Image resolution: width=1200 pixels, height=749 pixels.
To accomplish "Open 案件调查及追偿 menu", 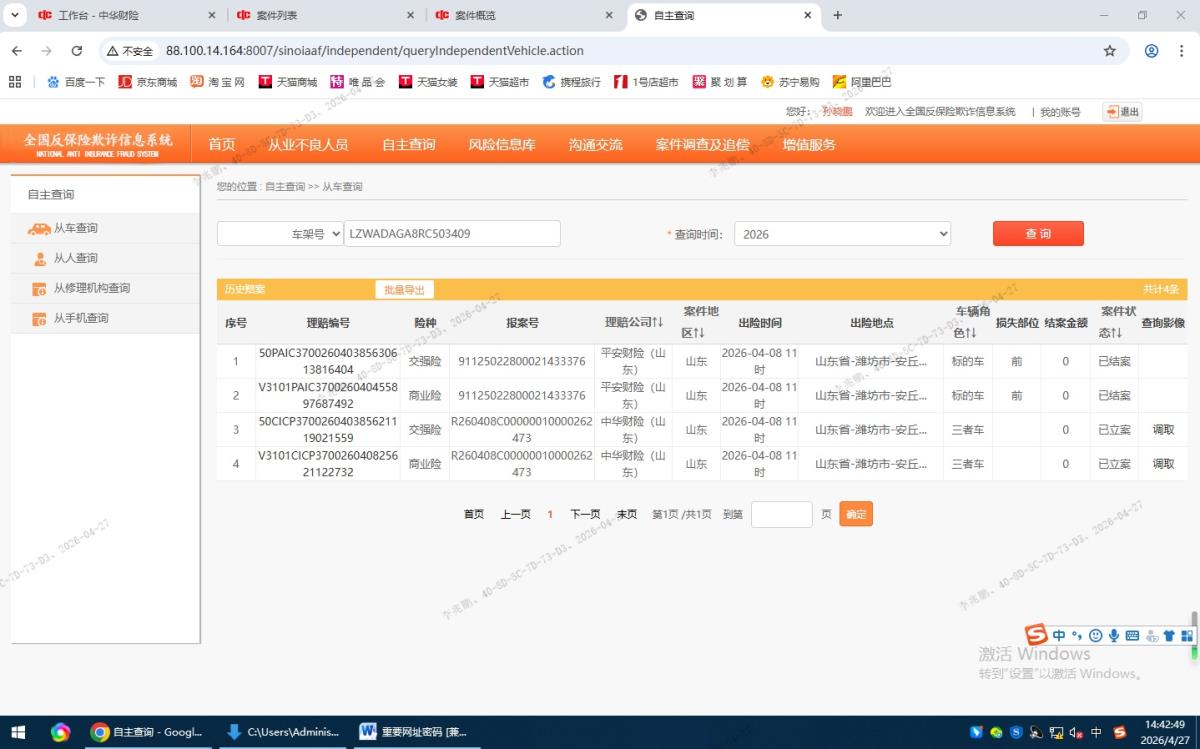I will click(703, 144).
